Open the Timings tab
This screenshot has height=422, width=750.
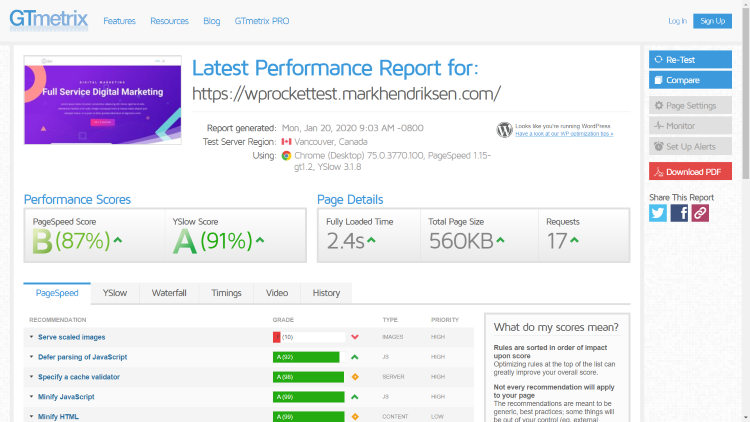[x=226, y=293]
